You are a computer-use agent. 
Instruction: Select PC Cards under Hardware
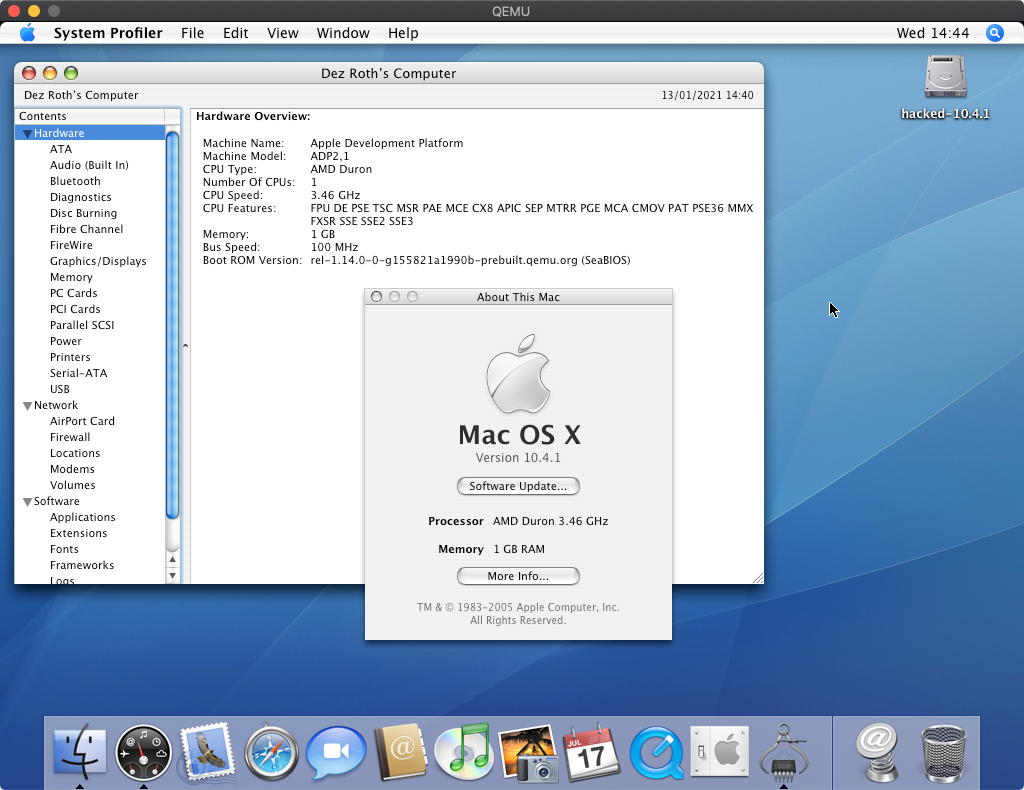(x=74, y=293)
